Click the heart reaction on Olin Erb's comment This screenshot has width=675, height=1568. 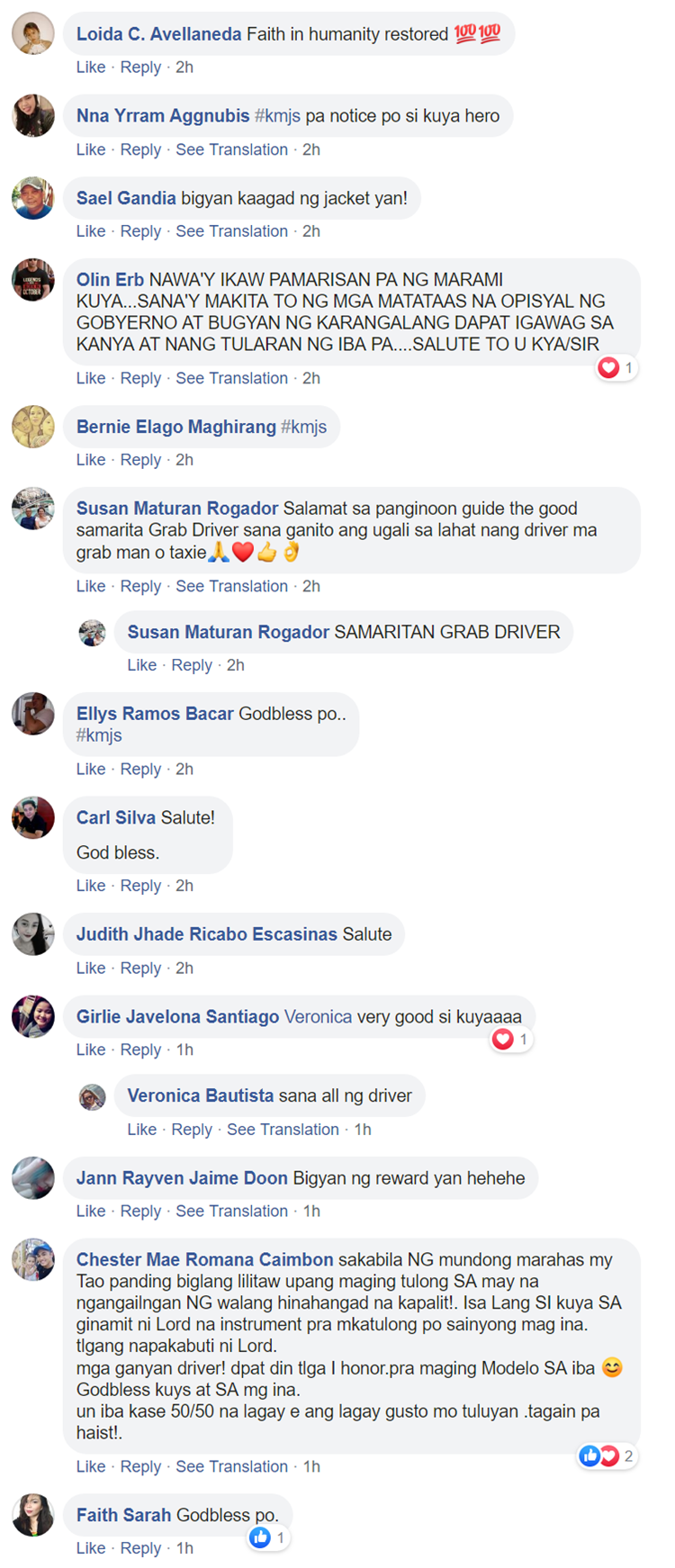pos(609,367)
